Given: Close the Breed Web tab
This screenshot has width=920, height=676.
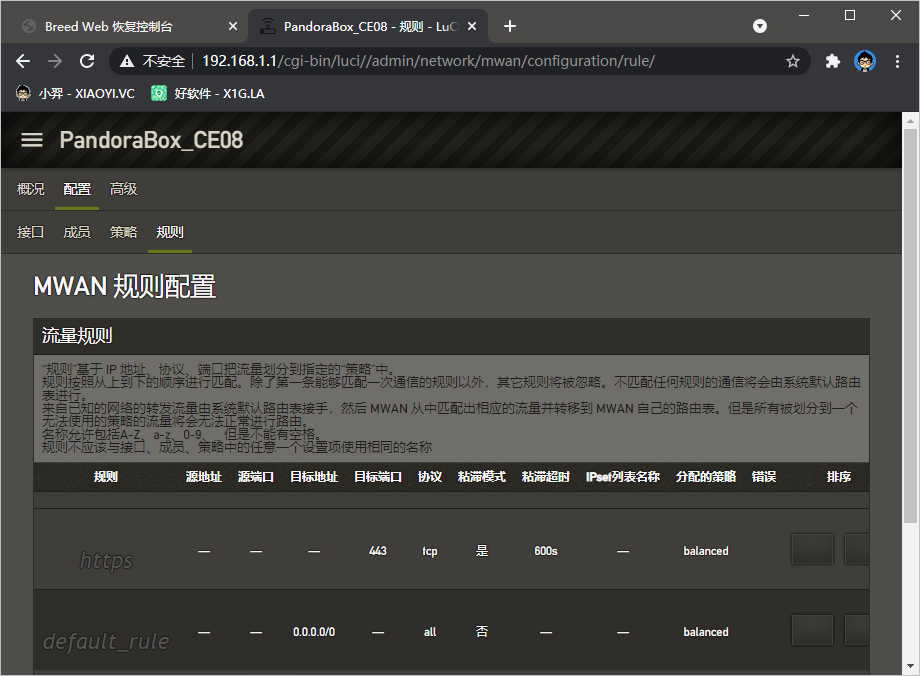Looking at the screenshot, I should click(x=233, y=26).
